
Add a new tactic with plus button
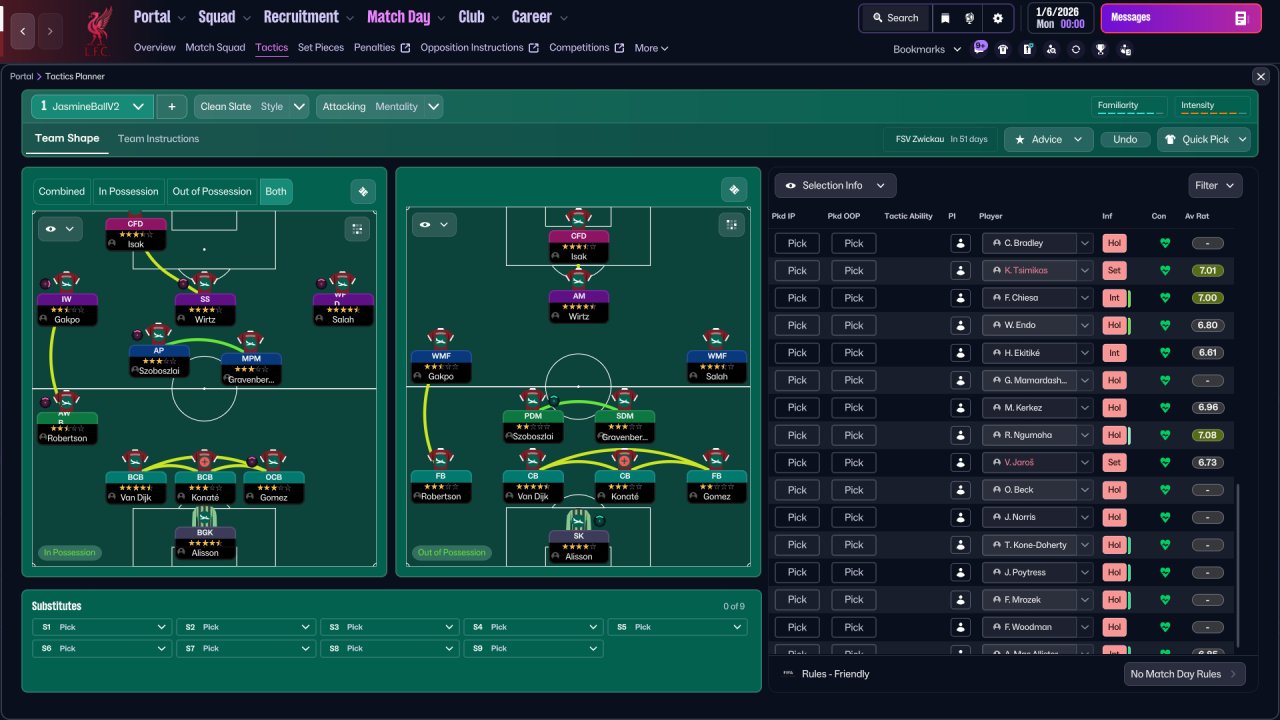171,107
